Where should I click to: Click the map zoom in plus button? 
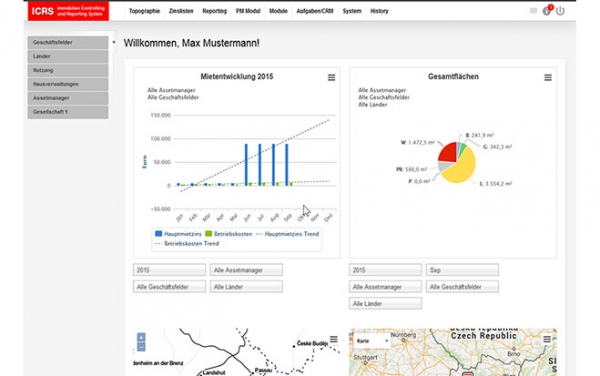141,337
